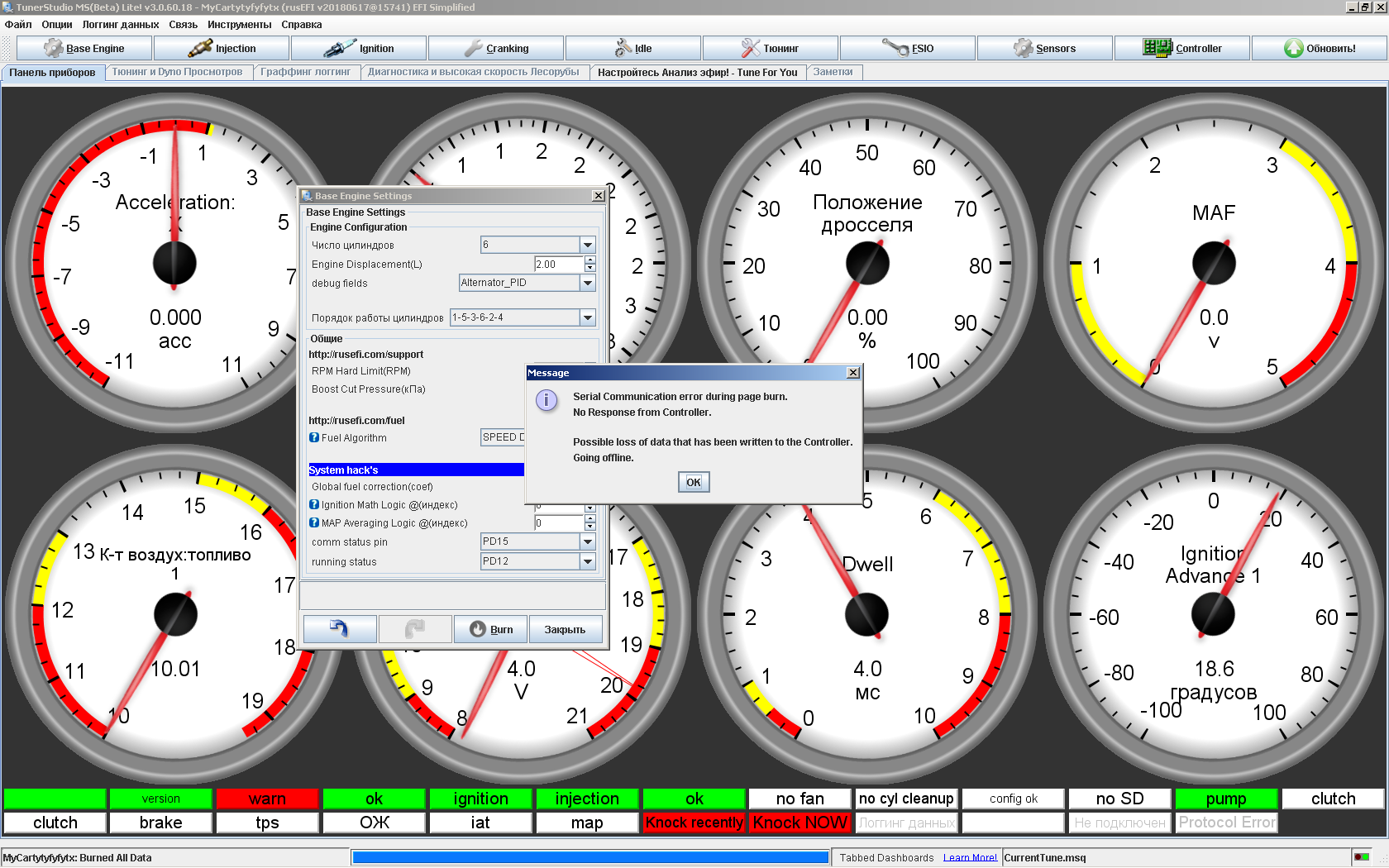Image resolution: width=1389 pixels, height=868 pixels.
Task: Click help icon beside Ignition Math Logic
Action: (x=314, y=504)
